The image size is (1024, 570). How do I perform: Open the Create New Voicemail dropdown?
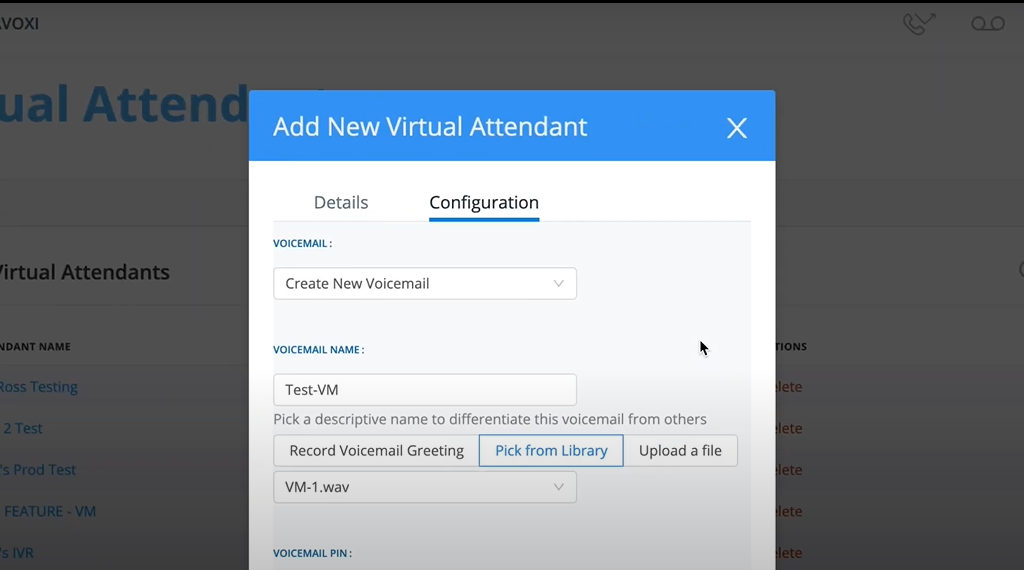click(x=425, y=283)
